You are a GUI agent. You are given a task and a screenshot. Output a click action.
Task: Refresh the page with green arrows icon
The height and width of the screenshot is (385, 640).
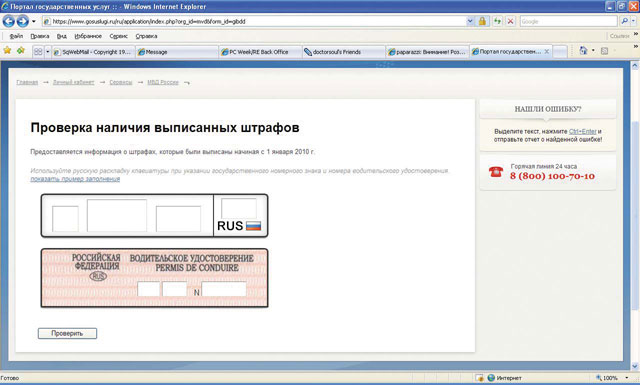[497, 21]
